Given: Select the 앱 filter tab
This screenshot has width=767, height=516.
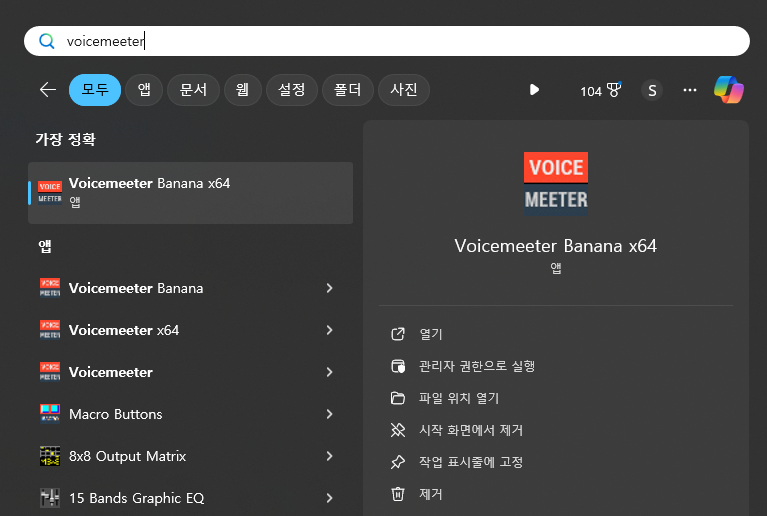Looking at the screenshot, I should [144, 90].
